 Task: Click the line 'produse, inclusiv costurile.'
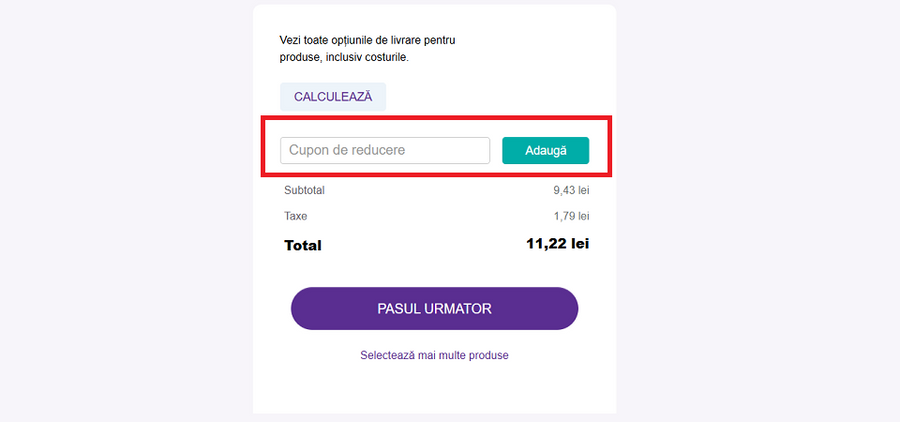point(345,57)
